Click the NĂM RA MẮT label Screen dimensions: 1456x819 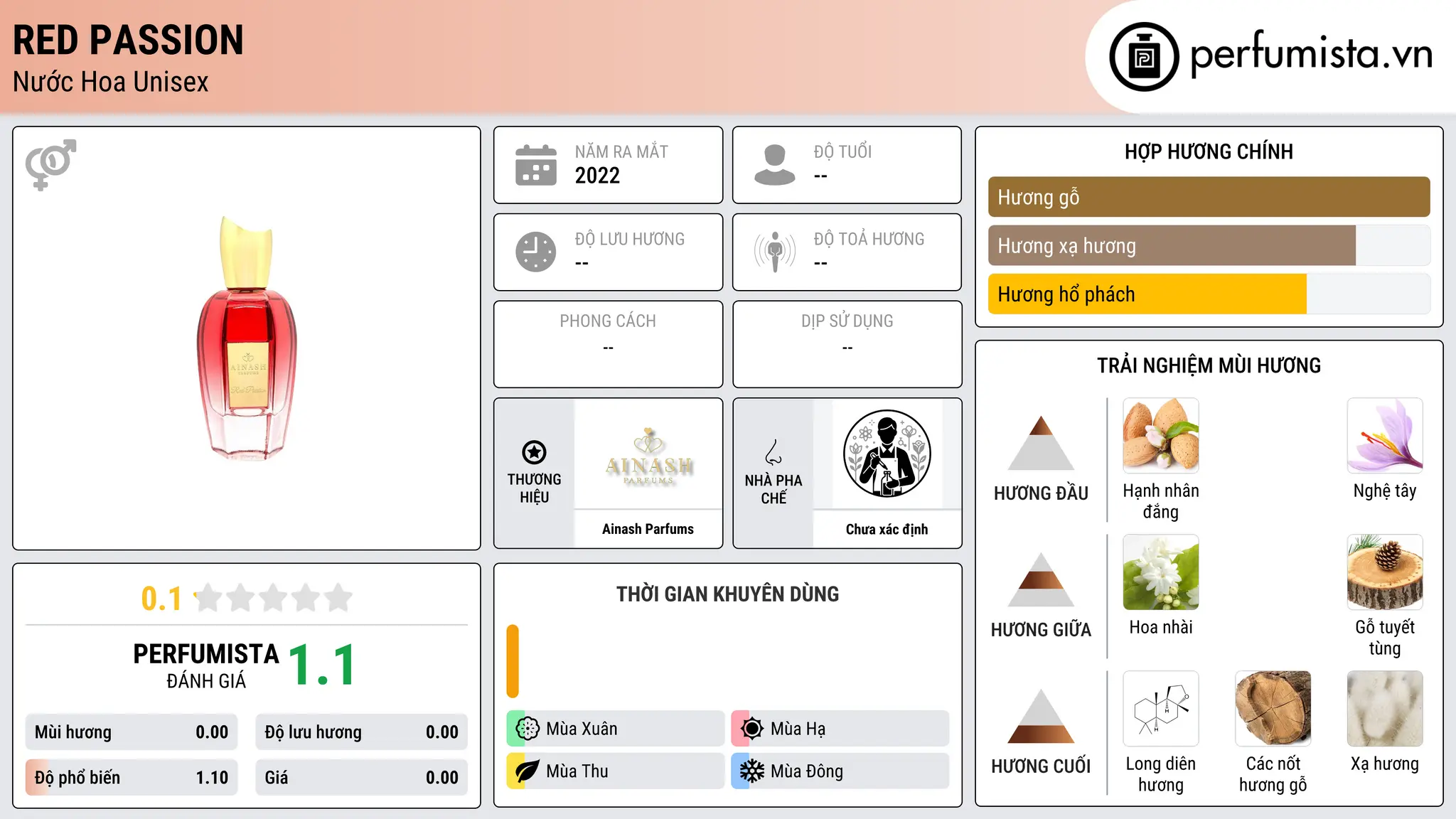(621, 151)
